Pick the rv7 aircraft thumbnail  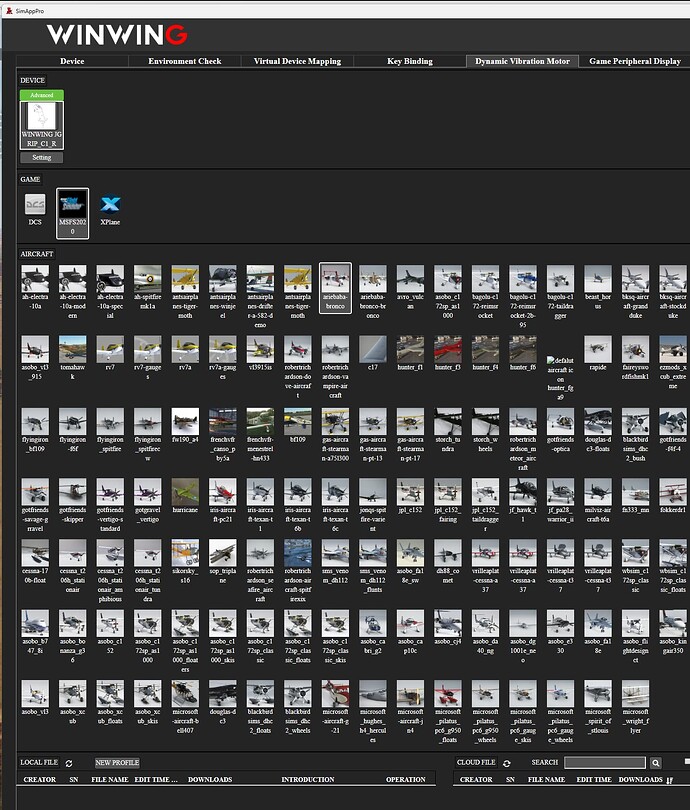pos(110,349)
